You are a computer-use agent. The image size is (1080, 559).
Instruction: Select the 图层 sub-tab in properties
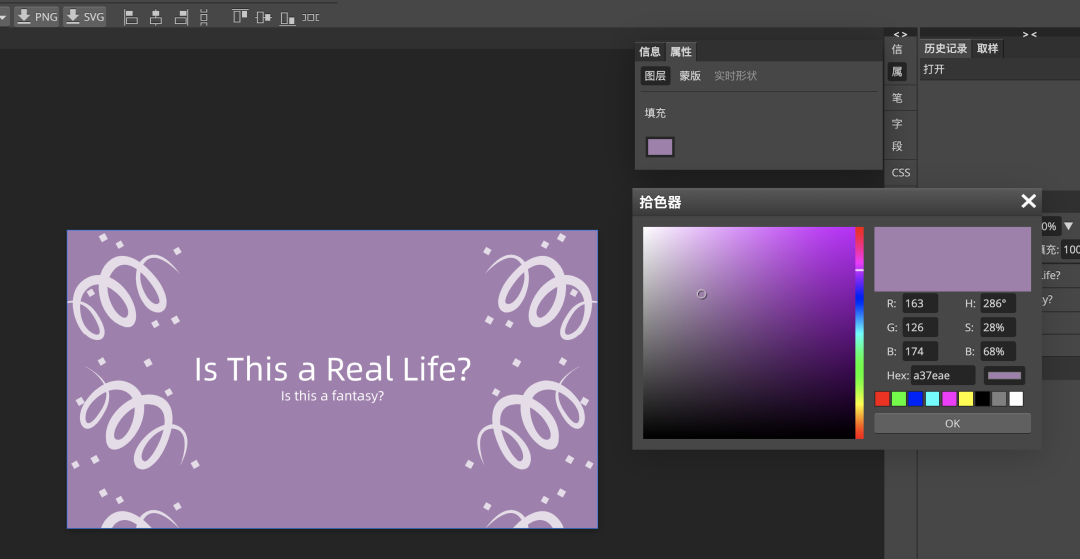pyautogui.click(x=655, y=76)
